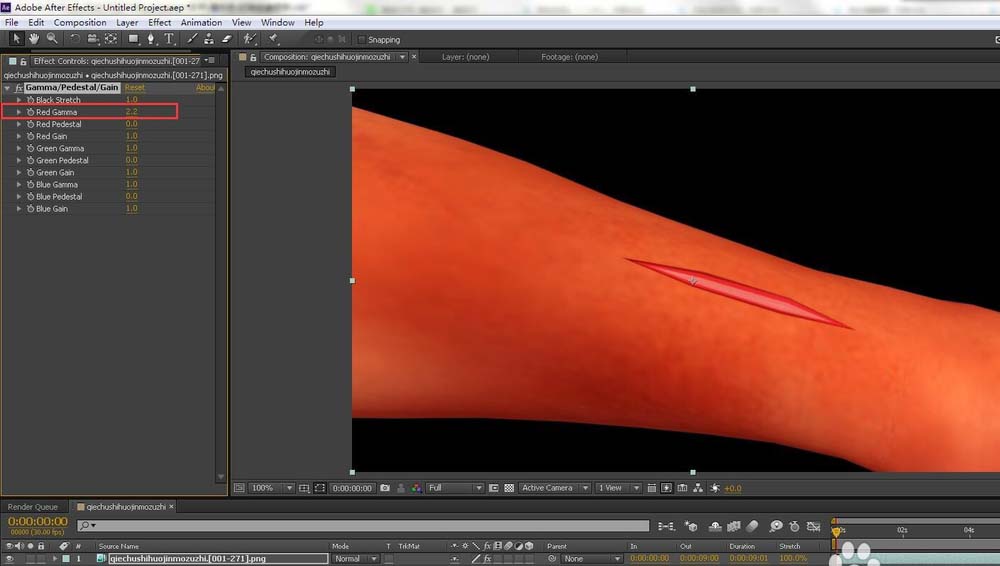Select the Selection arrow tool
This screenshot has height=566, width=1000.
(x=16, y=39)
